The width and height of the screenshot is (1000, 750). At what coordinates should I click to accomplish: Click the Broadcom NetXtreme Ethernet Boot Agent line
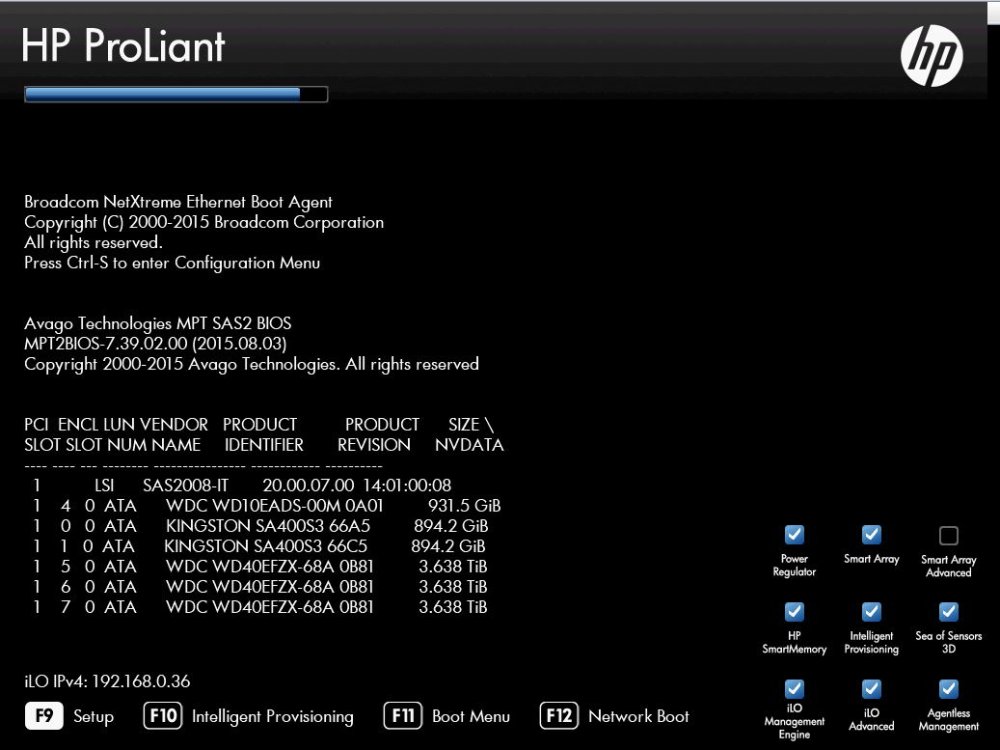(178, 202)
